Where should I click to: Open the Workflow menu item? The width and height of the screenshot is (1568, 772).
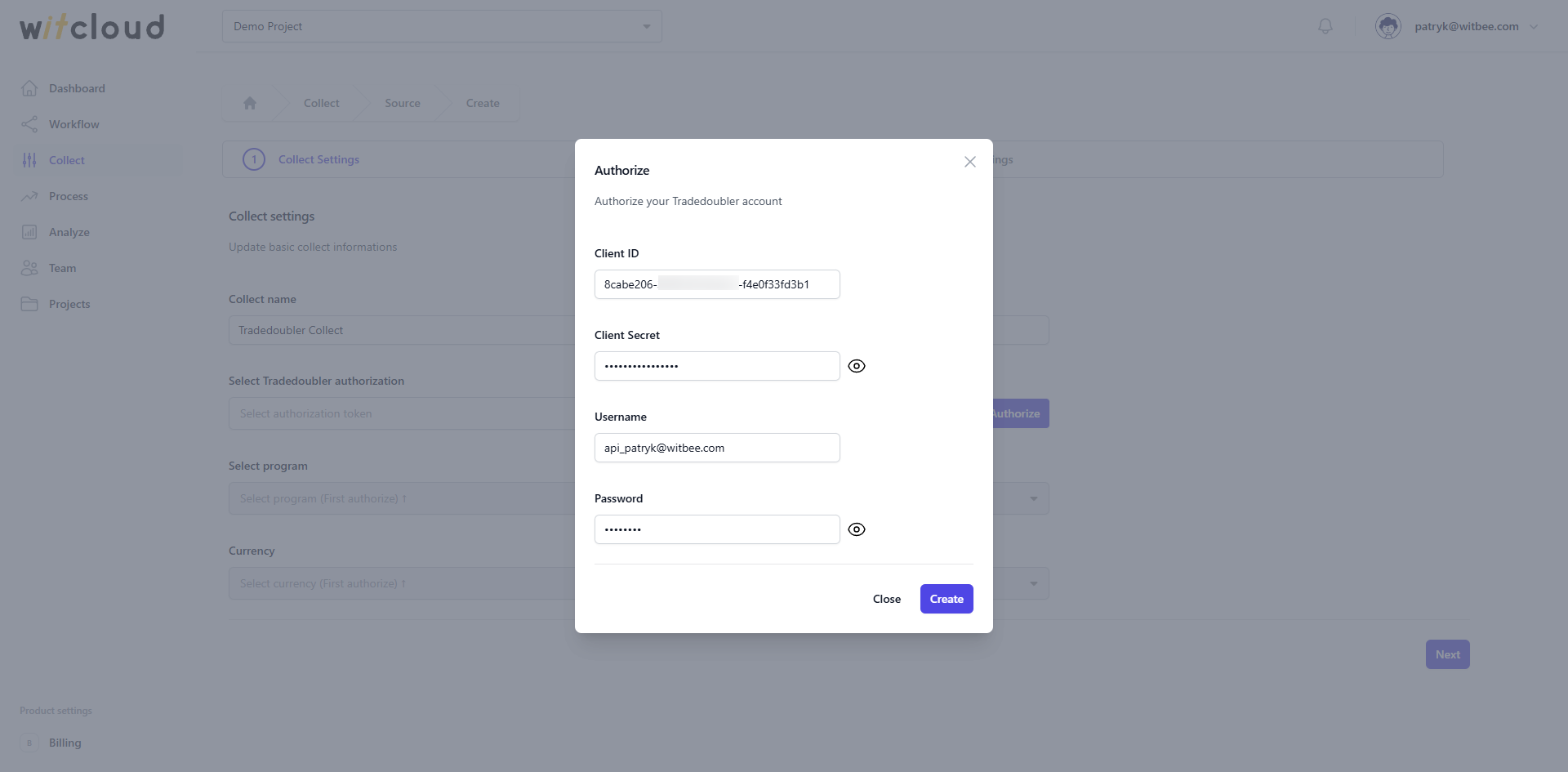coord(74,124)
